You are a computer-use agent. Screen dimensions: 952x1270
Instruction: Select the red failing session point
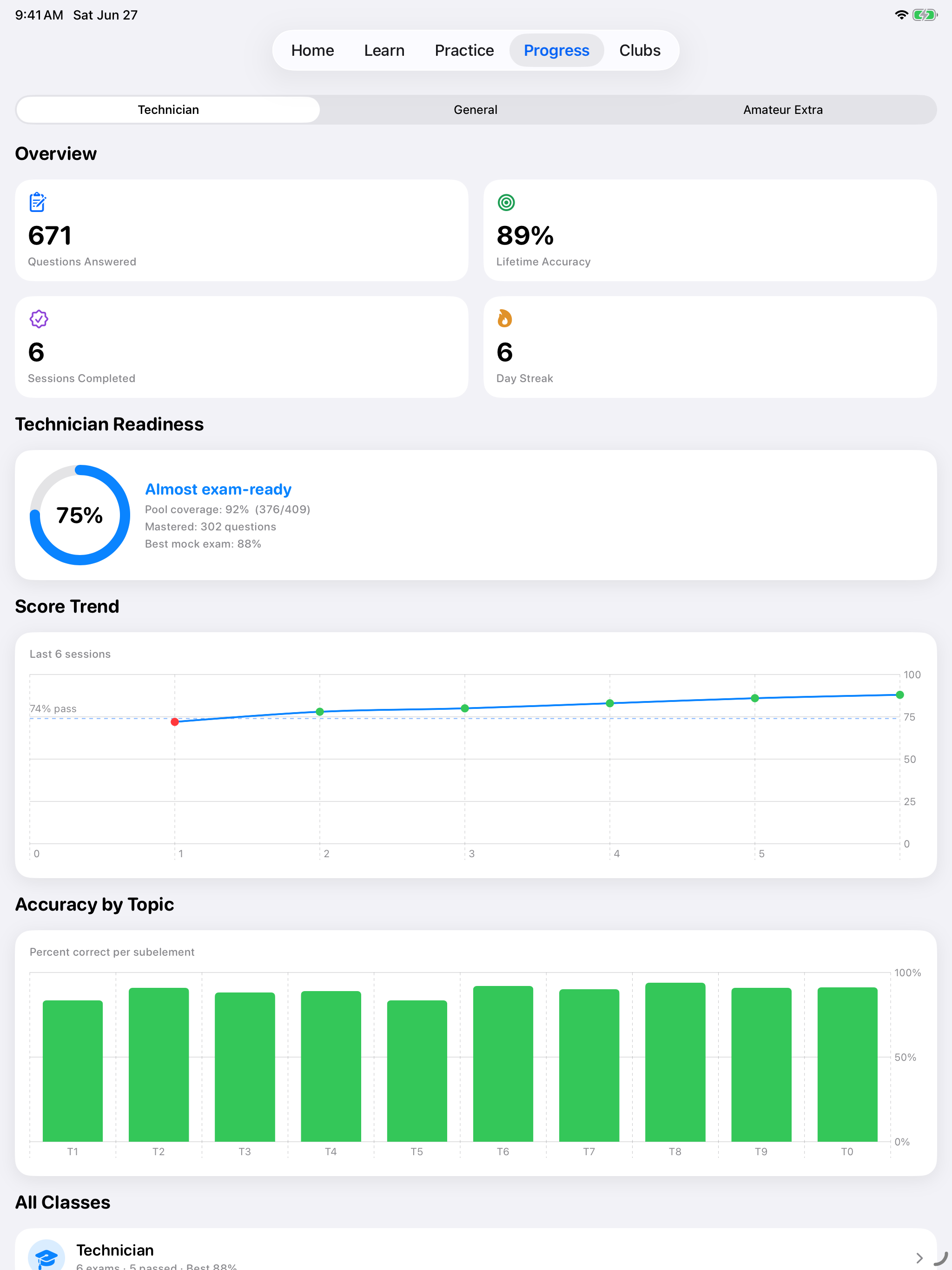175,721
